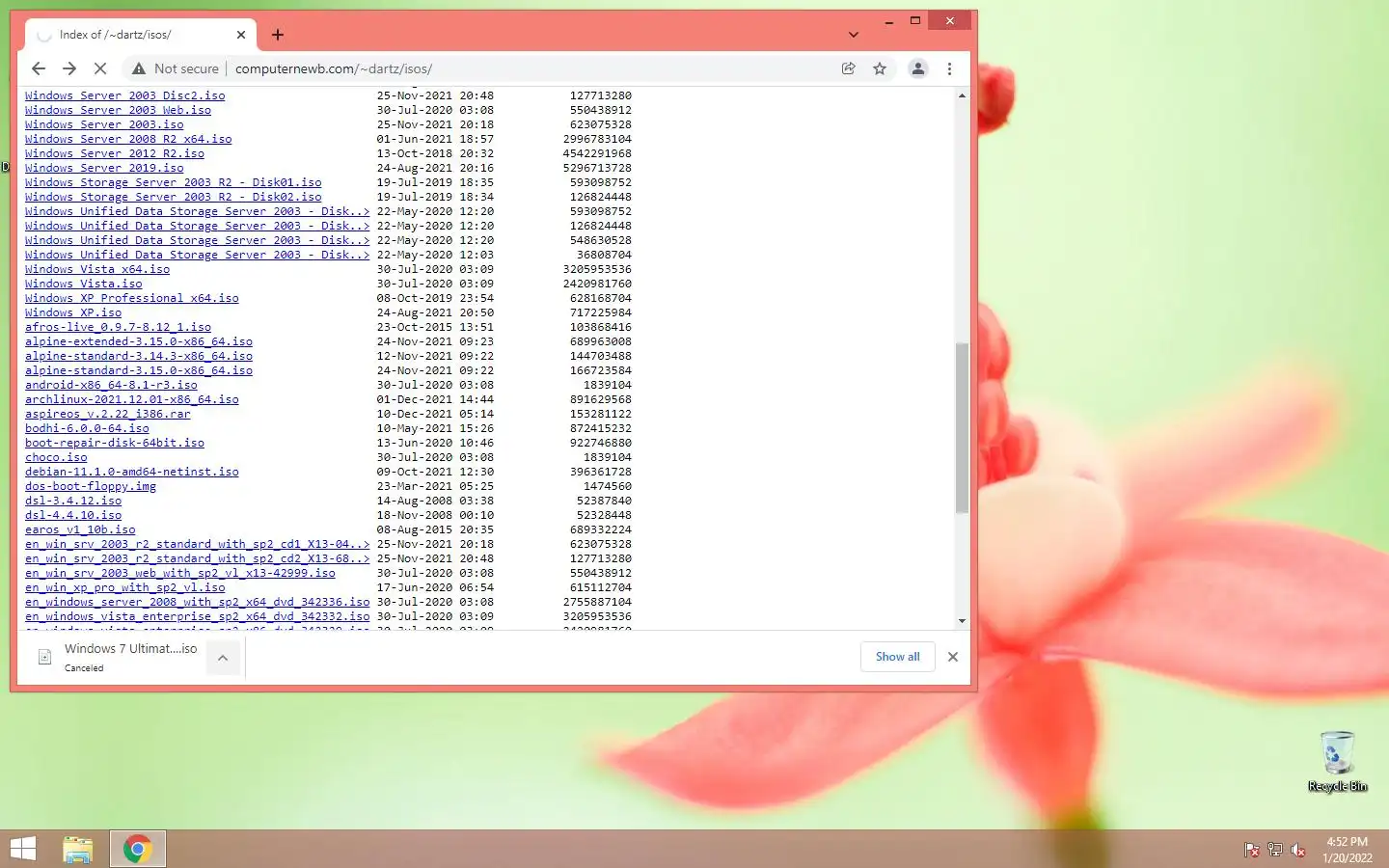This screenshot has height=868, width=1389.
Task: Click dsl-3.4.12.iso link
Action: 73,501
